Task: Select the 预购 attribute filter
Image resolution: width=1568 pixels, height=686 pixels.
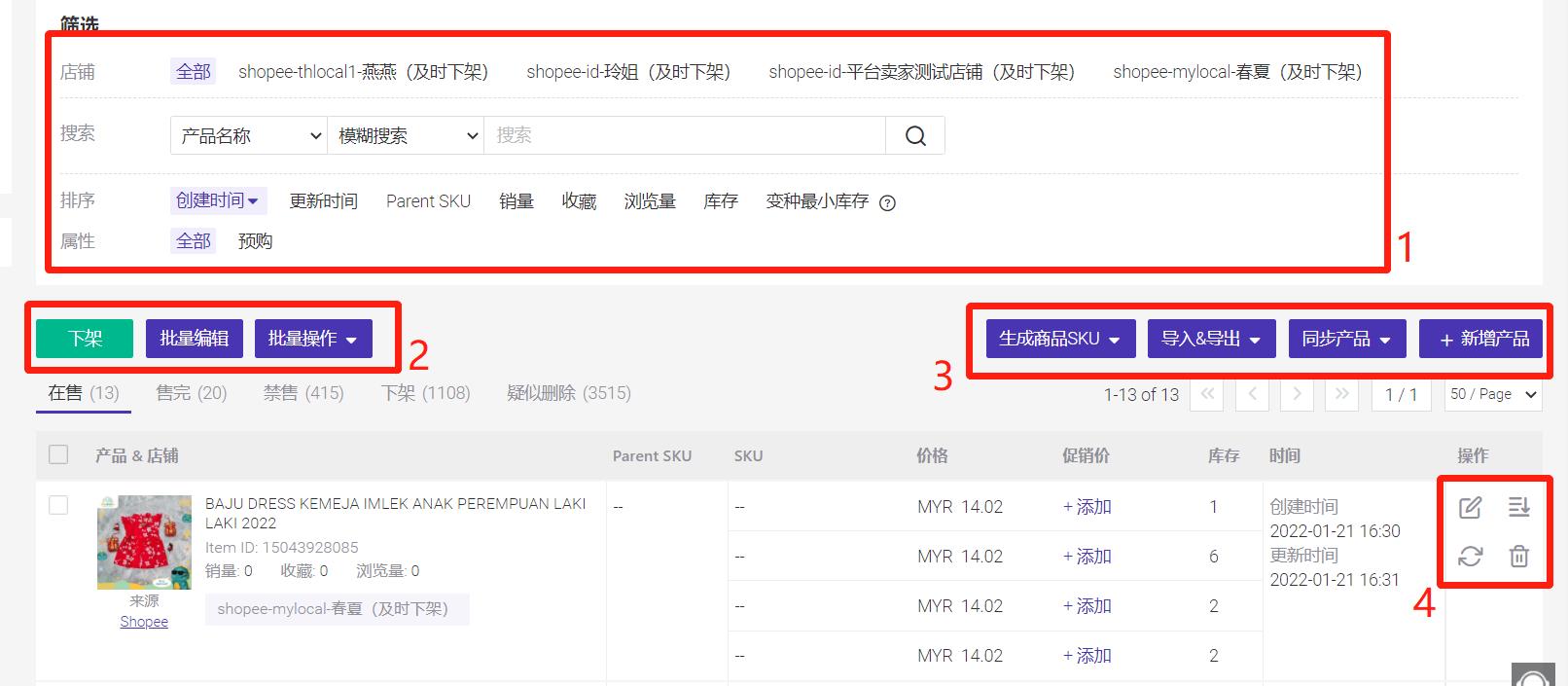Action: 255,241
